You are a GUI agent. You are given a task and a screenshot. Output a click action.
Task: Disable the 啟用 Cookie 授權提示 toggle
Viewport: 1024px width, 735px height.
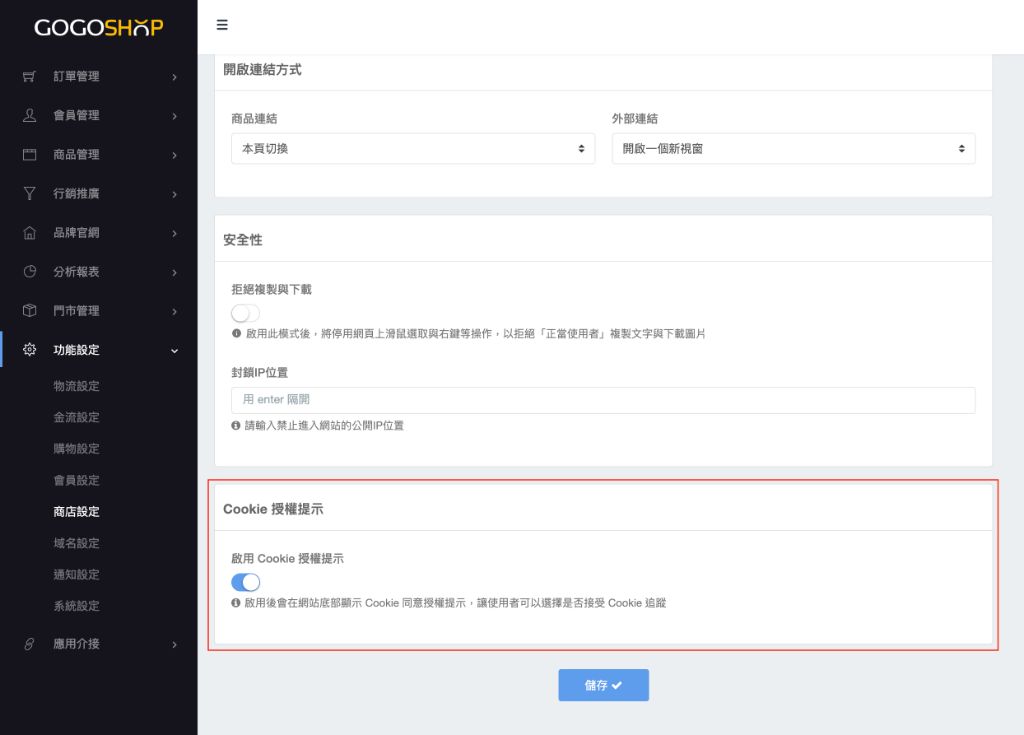(x=245, y=582)
